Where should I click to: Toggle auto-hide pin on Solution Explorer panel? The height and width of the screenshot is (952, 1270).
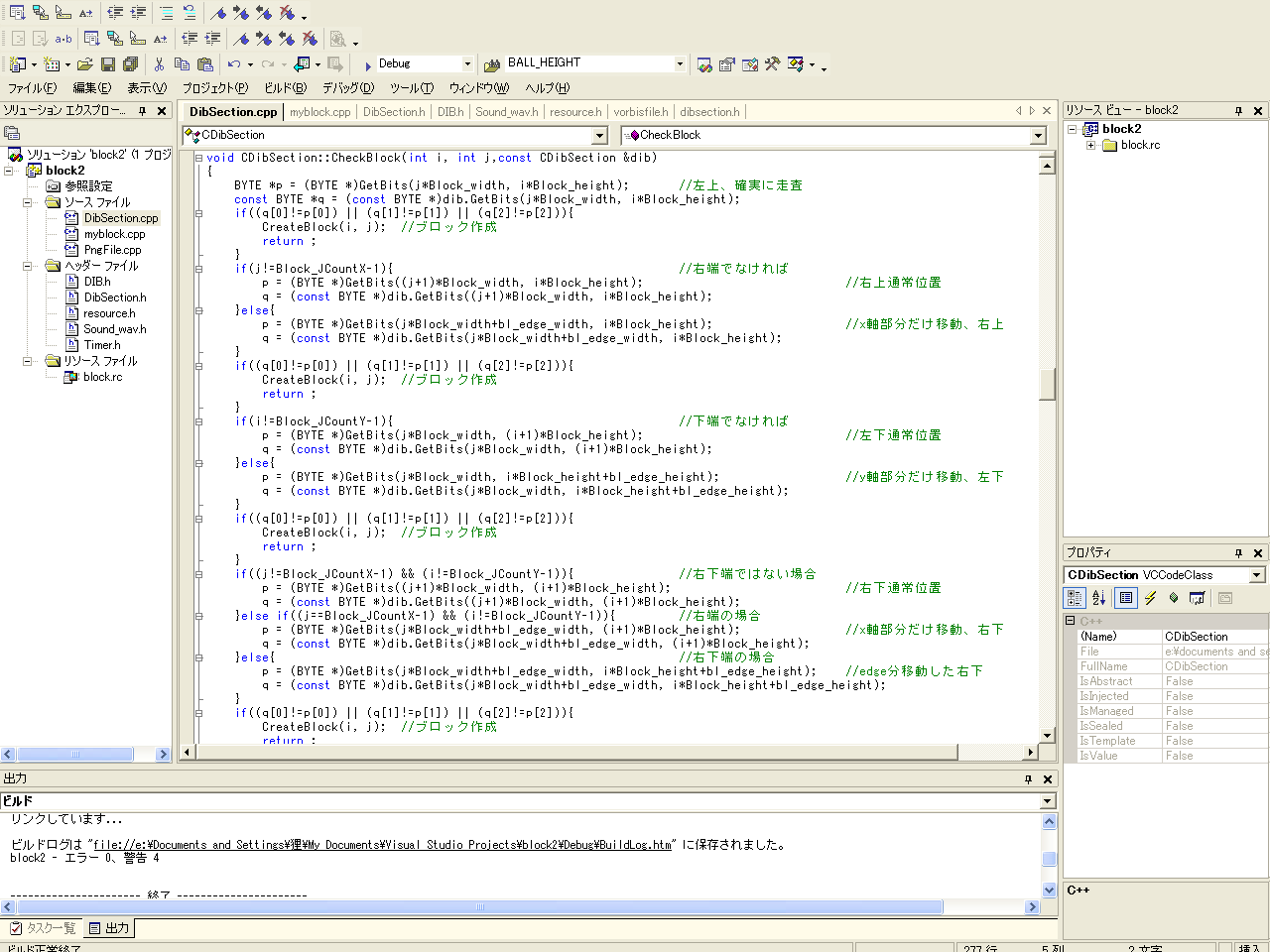point(143,111)
